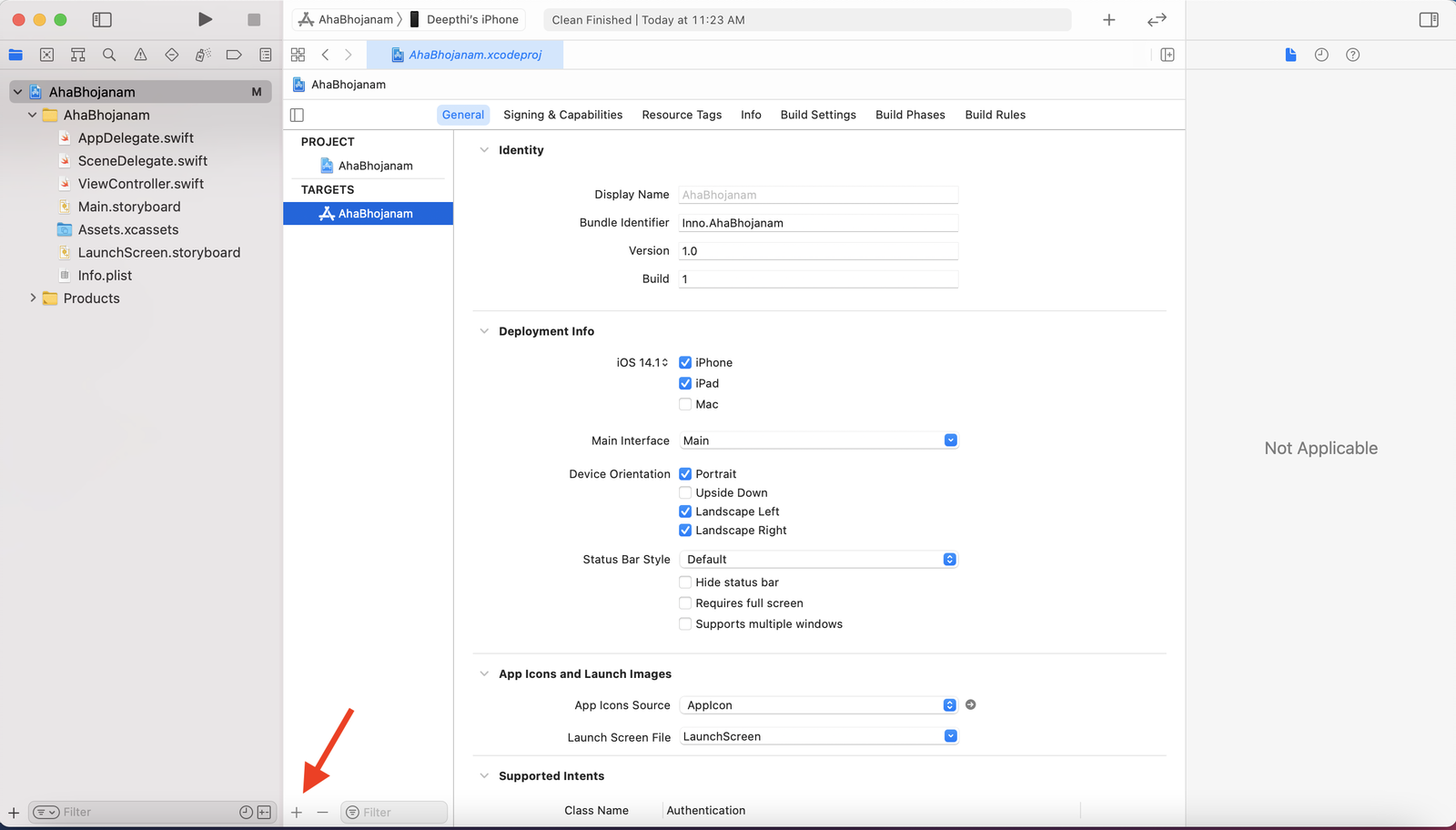Show only source-controlled files
The image size is (1456, 830).
(264, 812)
